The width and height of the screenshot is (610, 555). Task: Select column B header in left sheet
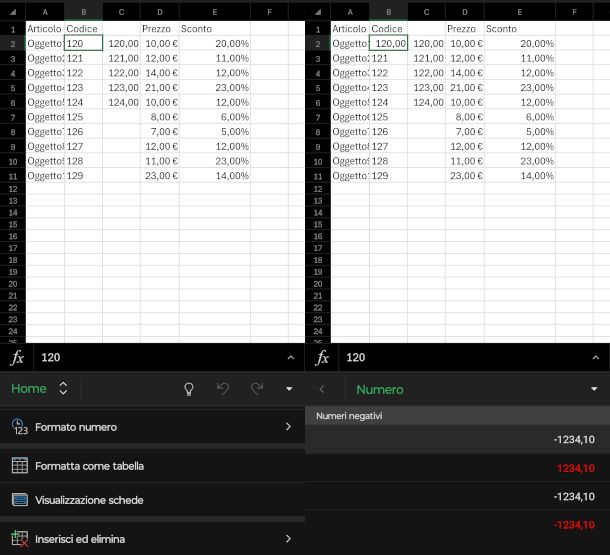pyautogui.click(x=84, y=12)
